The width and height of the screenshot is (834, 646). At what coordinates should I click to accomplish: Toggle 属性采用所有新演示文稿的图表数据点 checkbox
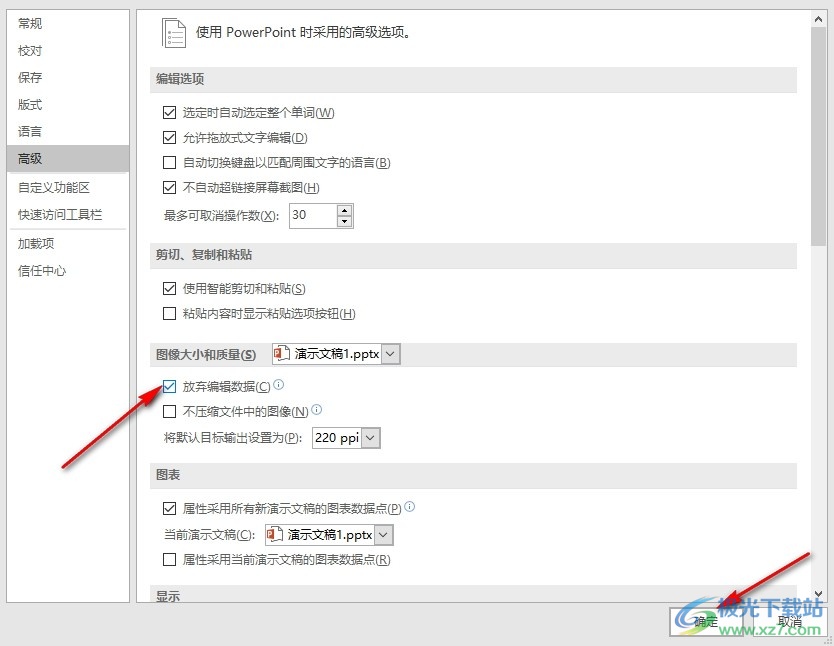click(x=169, y=509)
